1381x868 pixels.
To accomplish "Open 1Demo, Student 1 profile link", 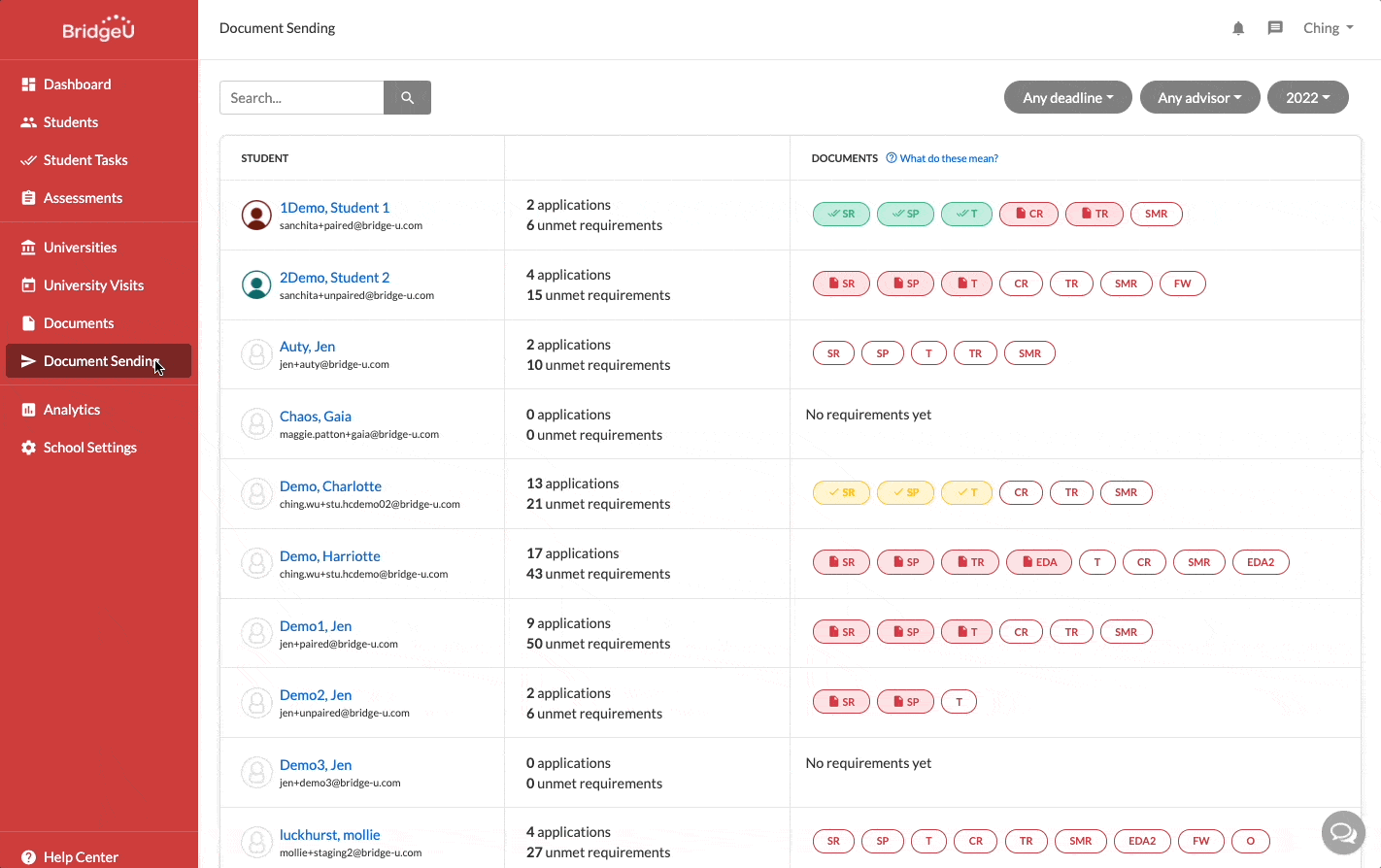I will point(334,208).
